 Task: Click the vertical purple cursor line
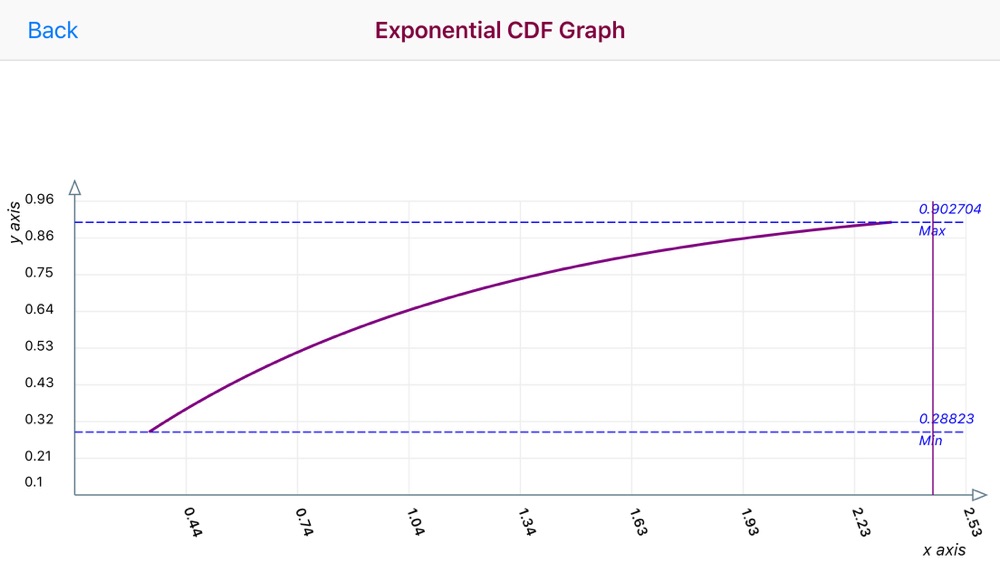click(932, 347)
